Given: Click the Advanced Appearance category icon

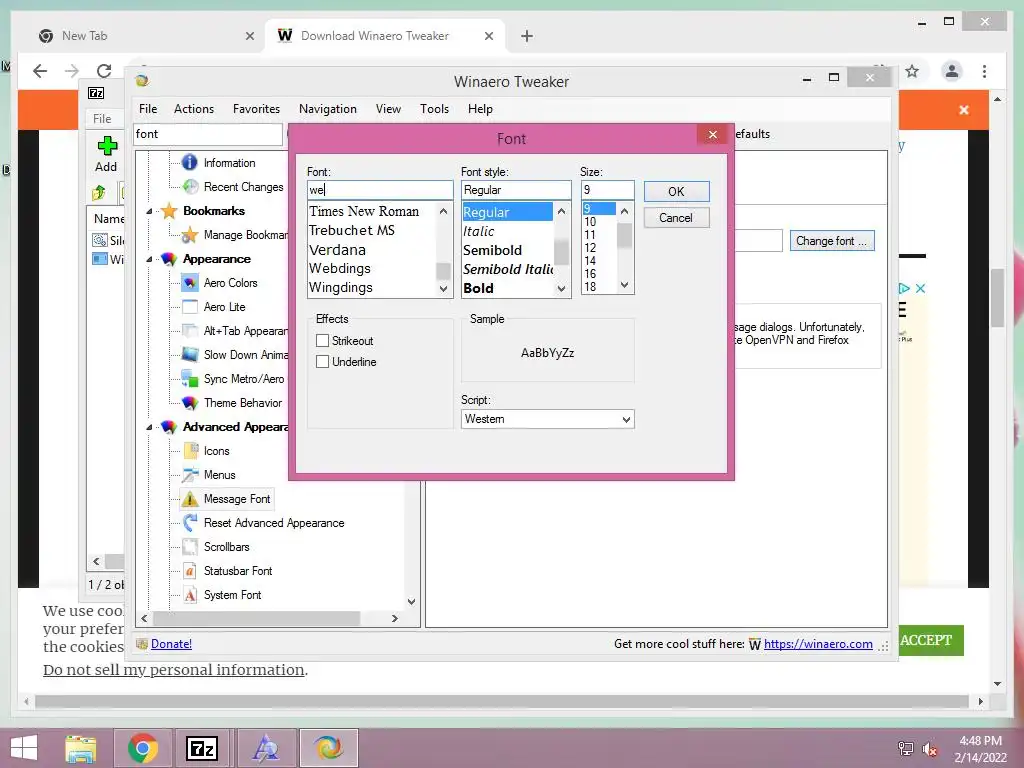Looking at the screenshot, I should coord(169,427).
